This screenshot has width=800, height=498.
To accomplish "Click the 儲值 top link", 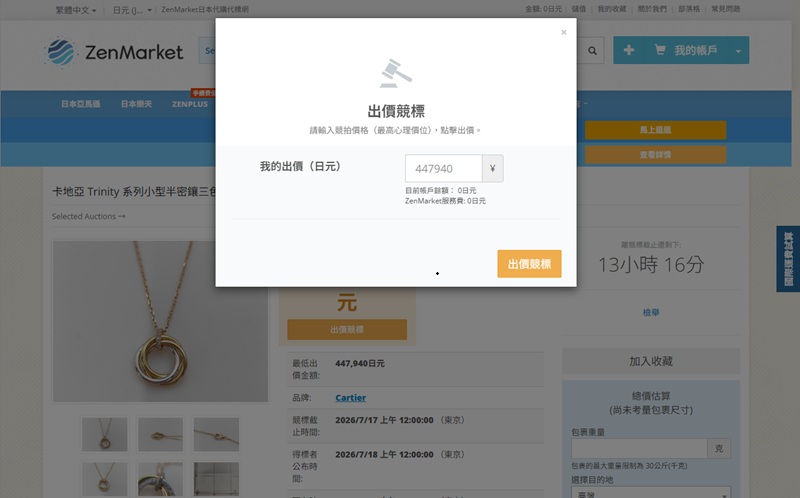I will [x=579, y=9].
